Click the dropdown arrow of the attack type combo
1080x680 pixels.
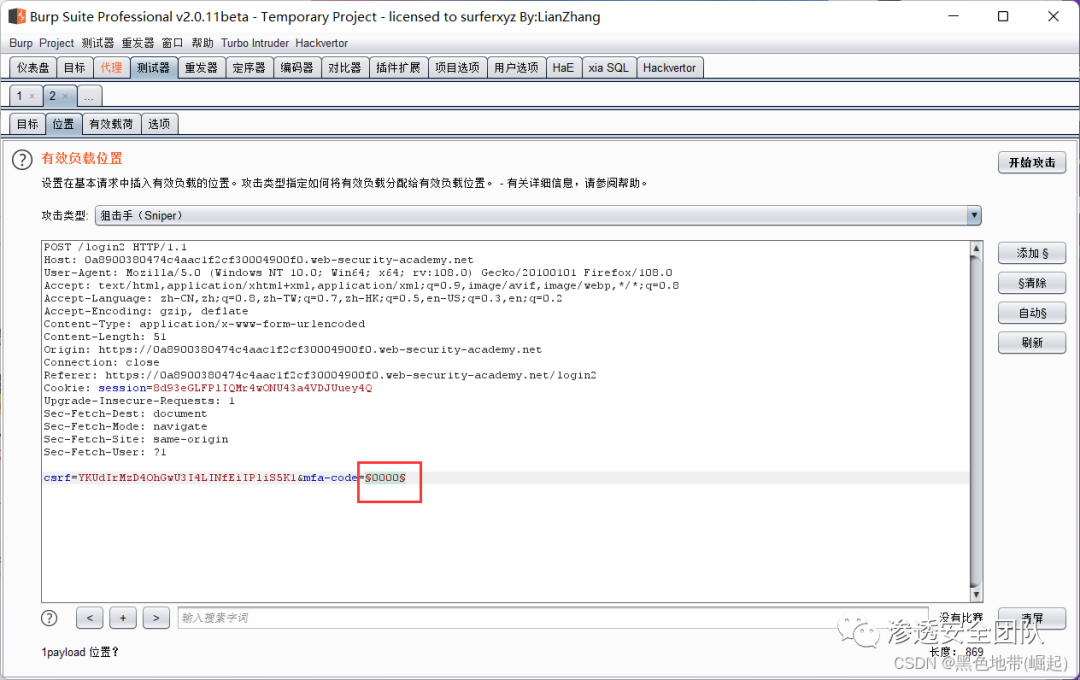point(974,216)
